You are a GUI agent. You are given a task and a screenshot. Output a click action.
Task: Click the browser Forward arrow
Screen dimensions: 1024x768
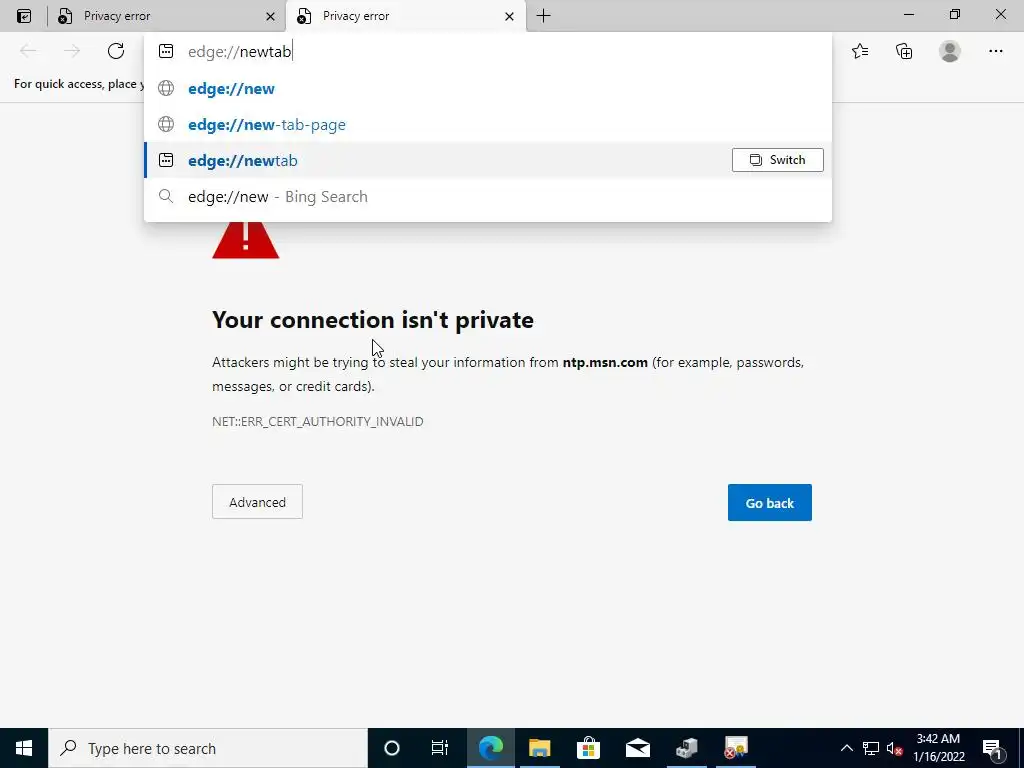point(72,51)
